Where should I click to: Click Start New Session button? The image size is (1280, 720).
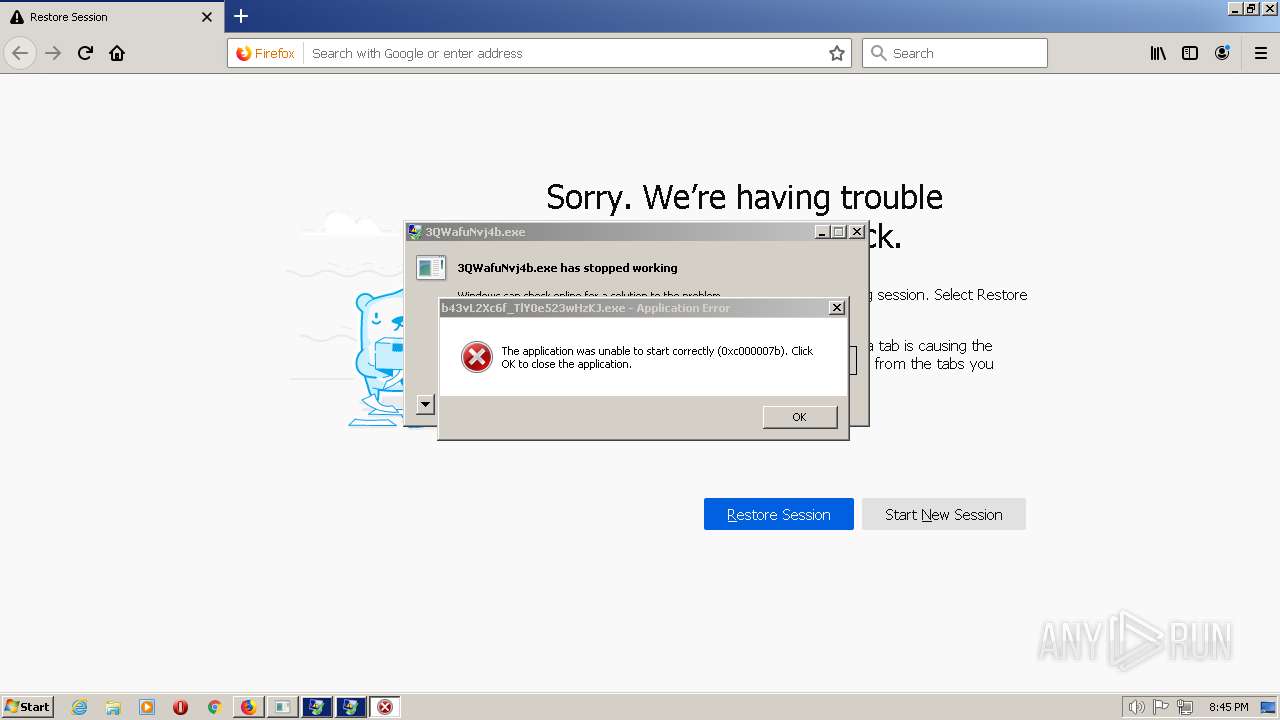(944, 514)
